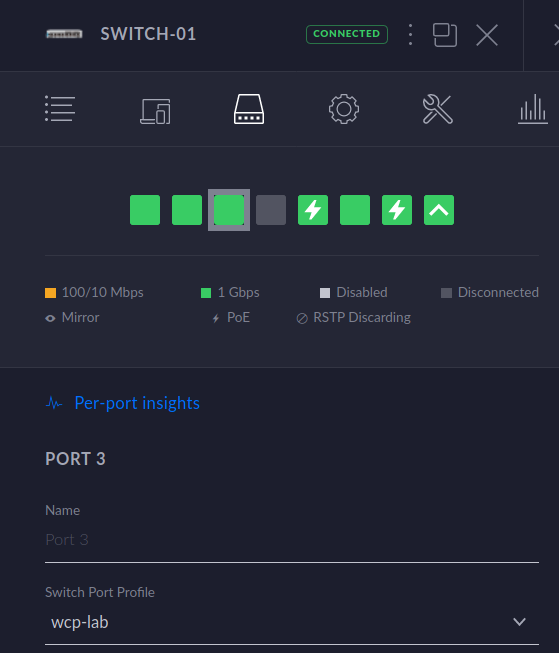Select the switch ports tab icon
Screen dimensions: 559x653
tap(249, 109)
